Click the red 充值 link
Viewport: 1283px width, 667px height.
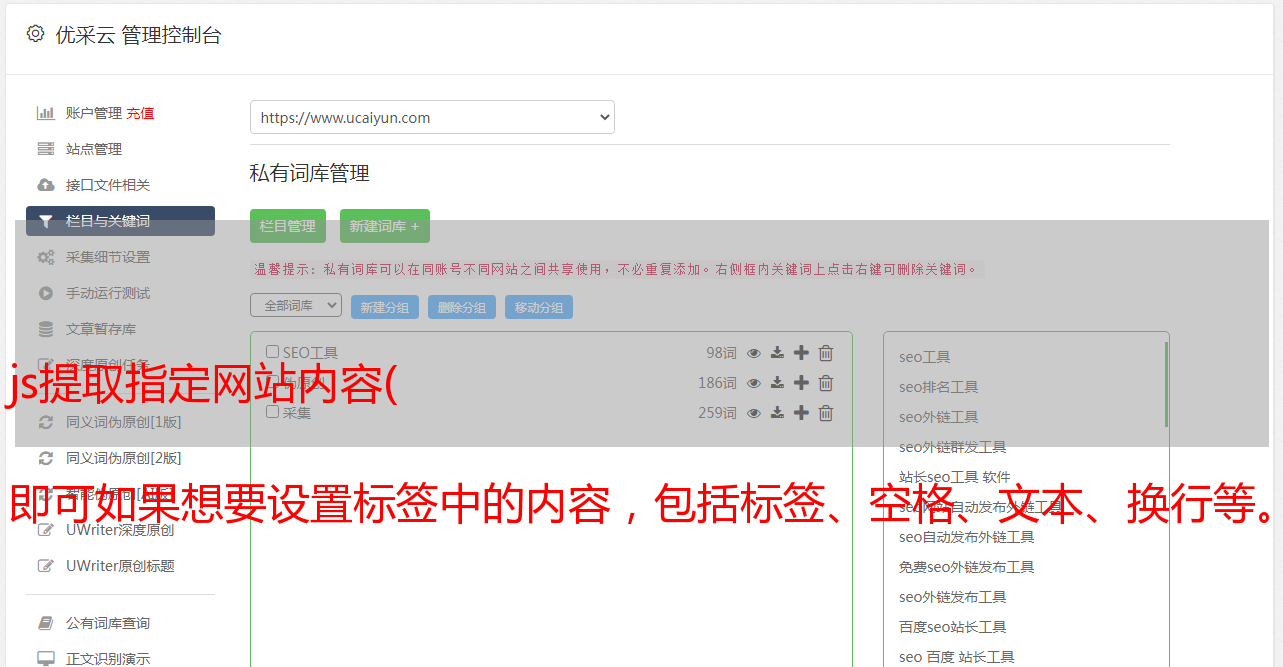(x=140, y=113)
